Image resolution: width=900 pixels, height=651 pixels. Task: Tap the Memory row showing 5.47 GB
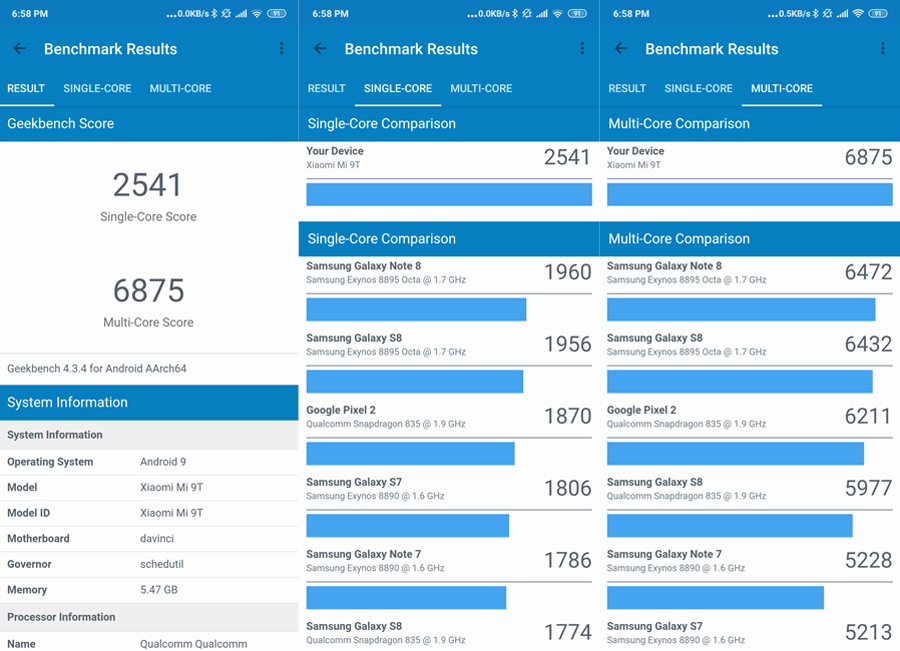point(149,590)
